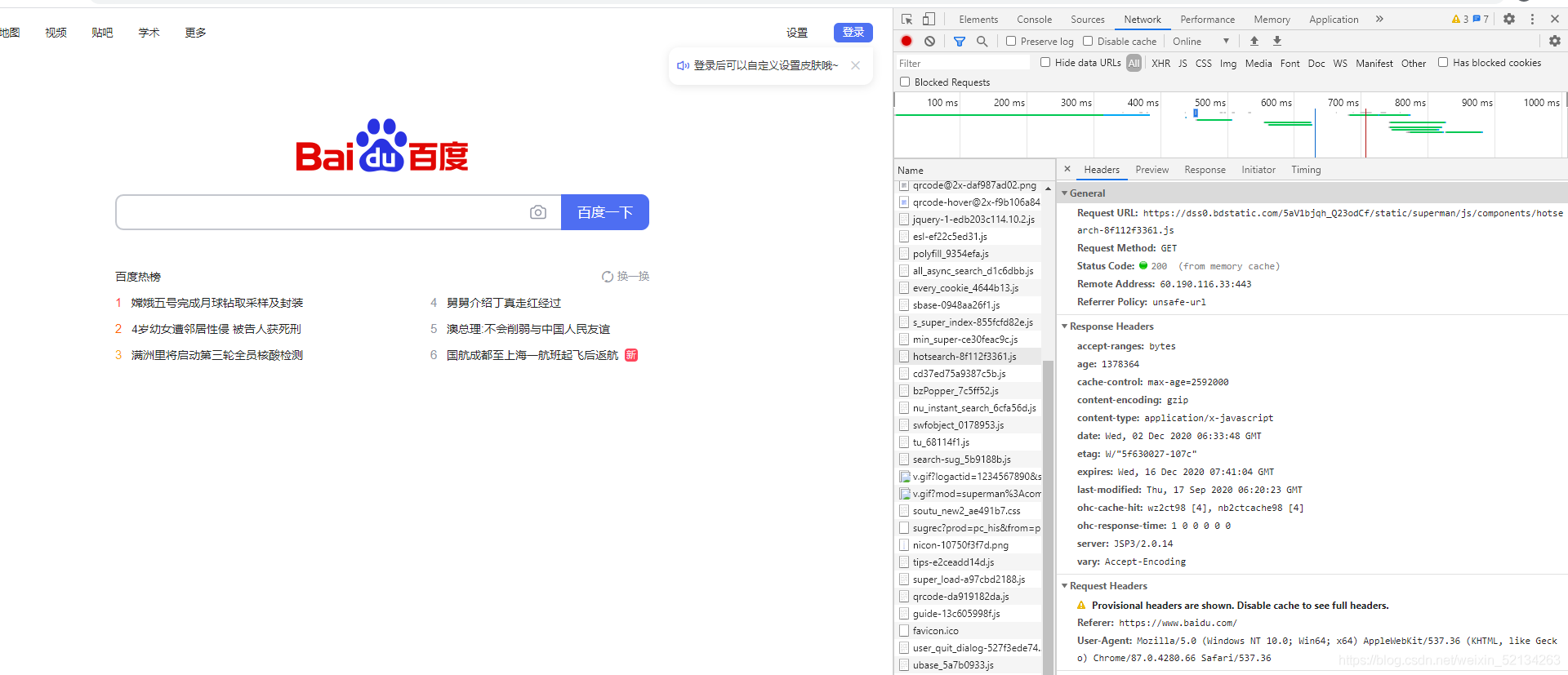The height and width of the screenshot is (675, 1568).
Task: Click the export HAR download arrow
Action: [1277, 41]
